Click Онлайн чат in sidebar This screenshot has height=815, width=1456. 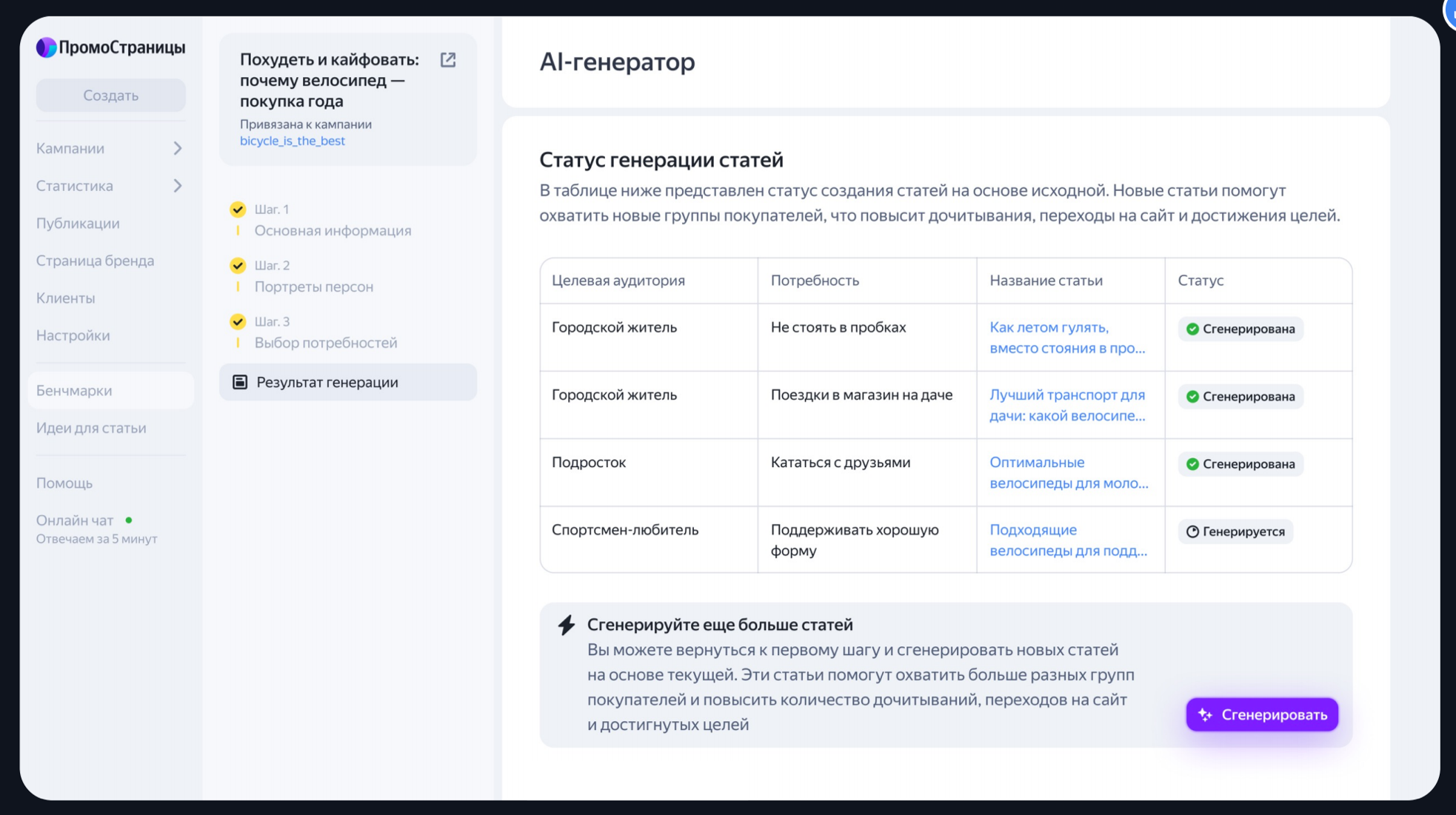click(75, 520)
